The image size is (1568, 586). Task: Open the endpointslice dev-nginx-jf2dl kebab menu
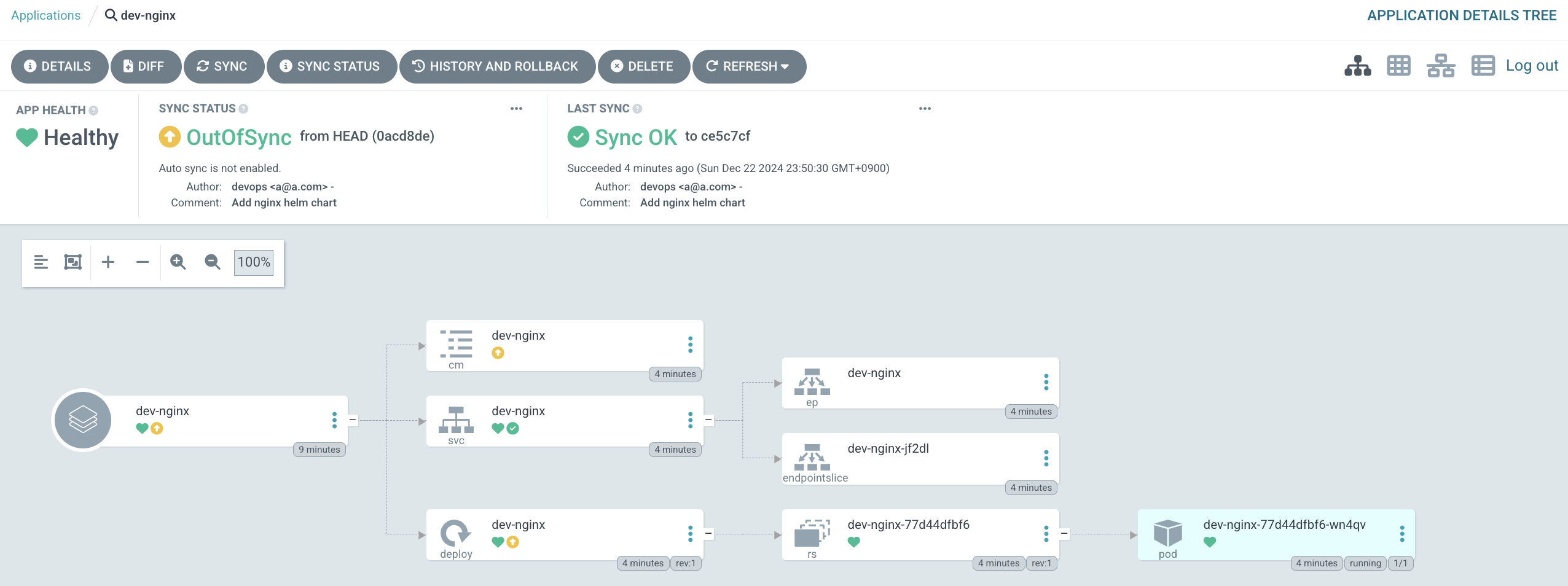[x=1046, y=458]
